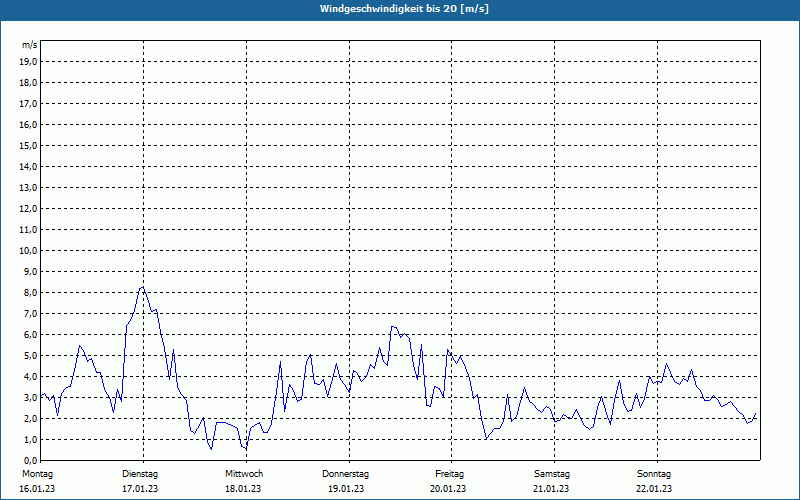The width and height of the screenshot is (800, 500).
Task: Click the date 22.01.23
Action: coord(655,489)
